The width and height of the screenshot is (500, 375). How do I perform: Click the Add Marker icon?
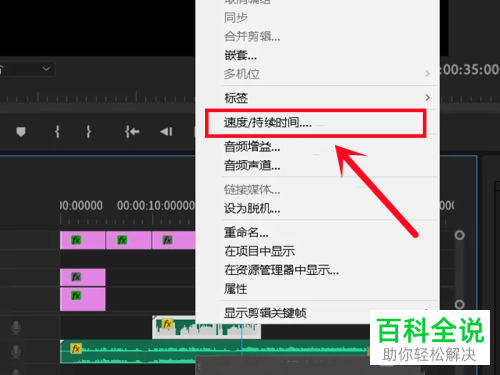click(21, 132)
